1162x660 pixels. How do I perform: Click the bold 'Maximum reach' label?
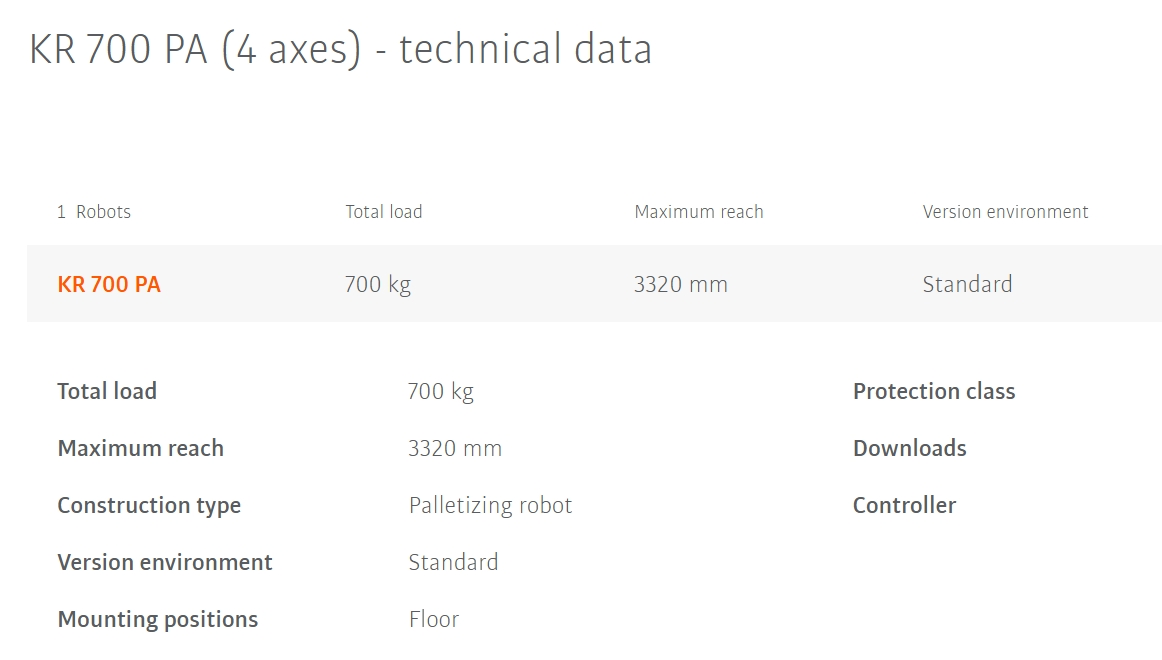(x=140, y=448)
